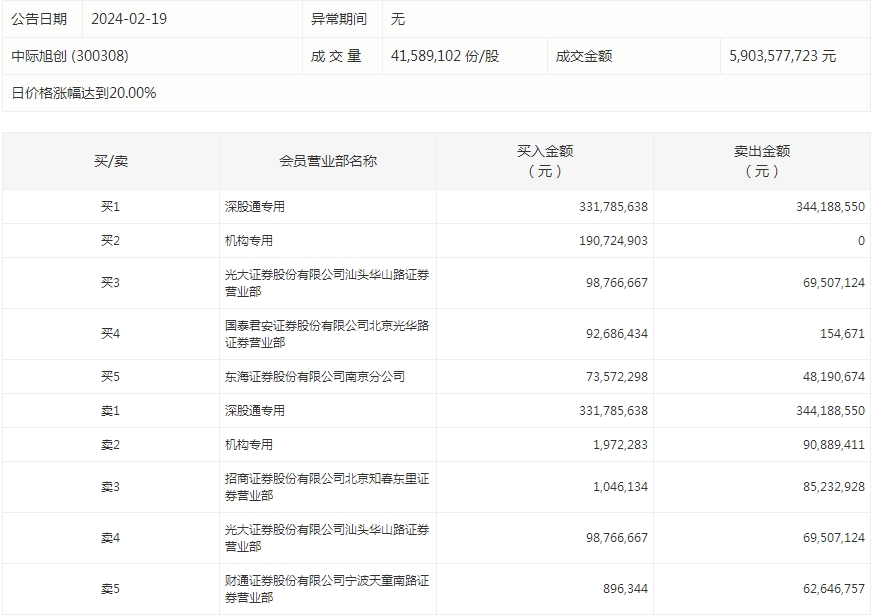Click the 成交量 label
Image resolution: width=871 pixels, height=615 pixels.
[336, 56]
